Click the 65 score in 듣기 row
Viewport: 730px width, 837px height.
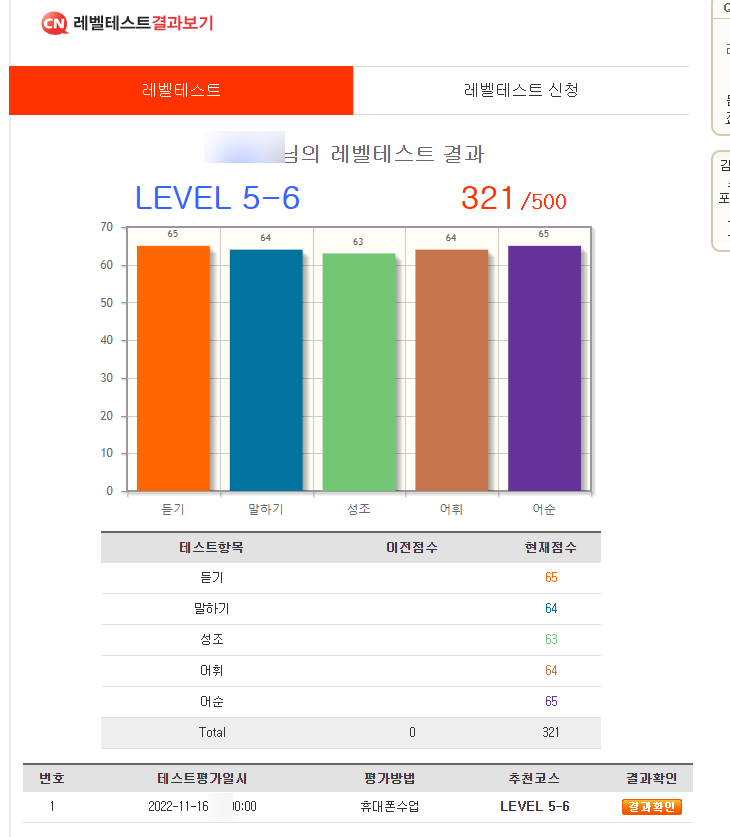[x=551, y=578]
